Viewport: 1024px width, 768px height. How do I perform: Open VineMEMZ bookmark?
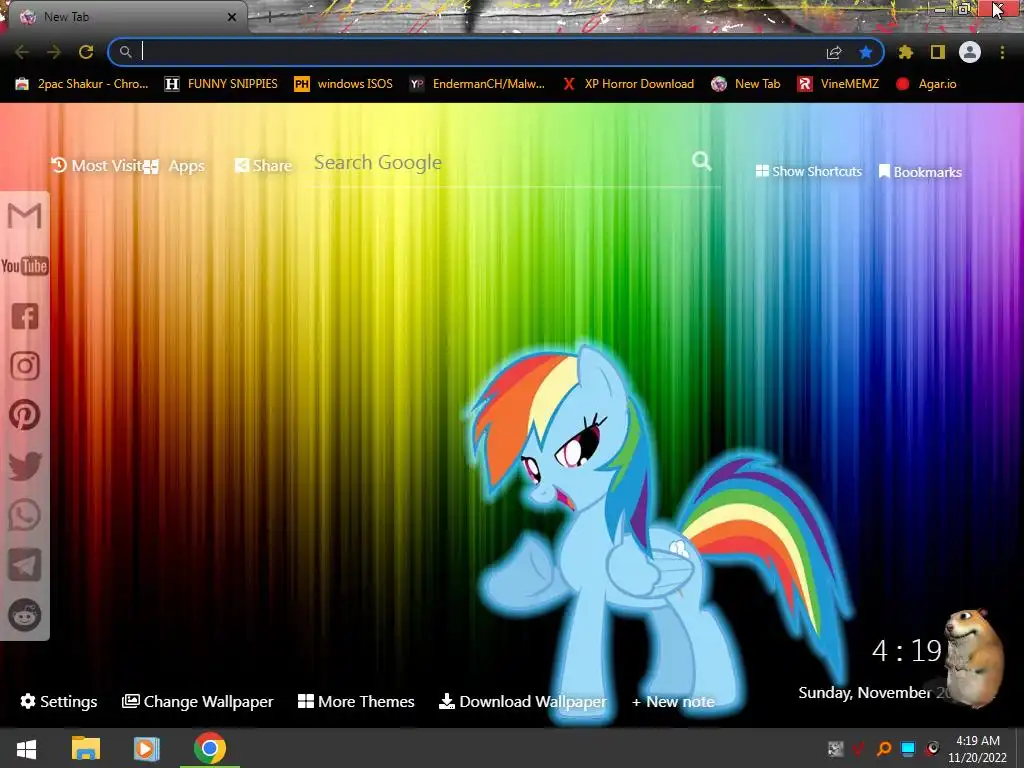click(x=838, y=84)
